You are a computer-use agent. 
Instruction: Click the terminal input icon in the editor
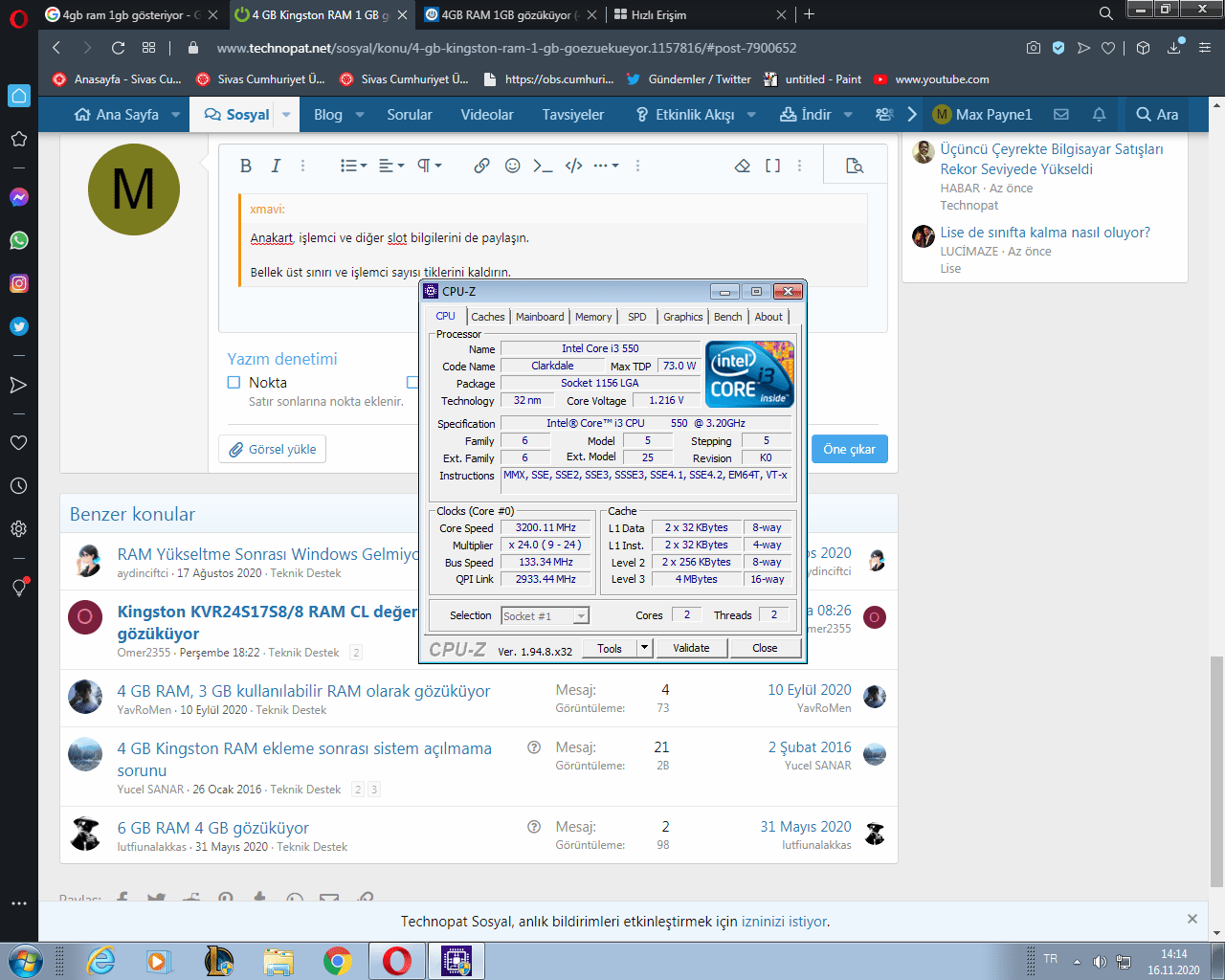[x=541, y=165]
